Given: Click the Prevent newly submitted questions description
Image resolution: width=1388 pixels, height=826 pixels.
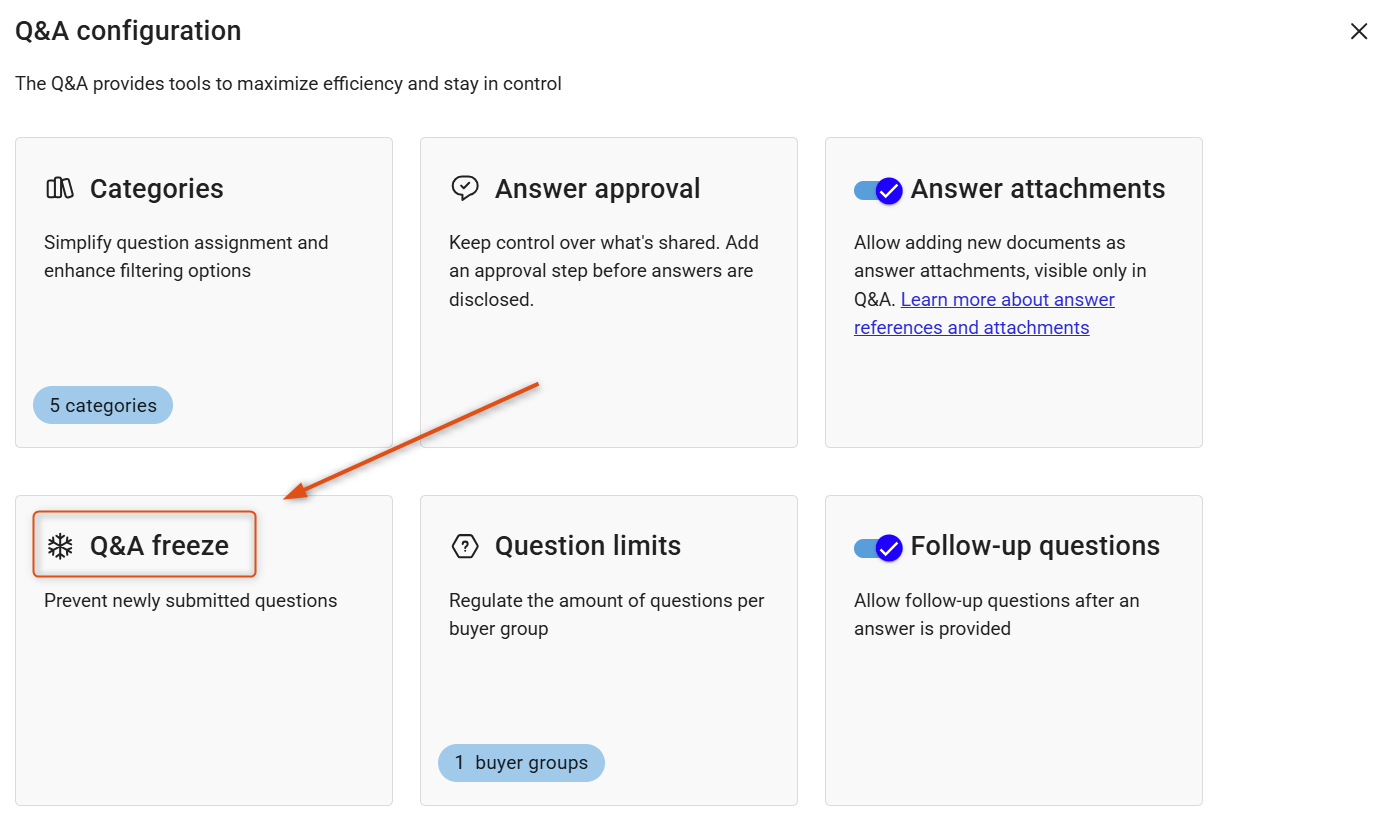Looking at the screenshot, I should click(x=191, y=601).
